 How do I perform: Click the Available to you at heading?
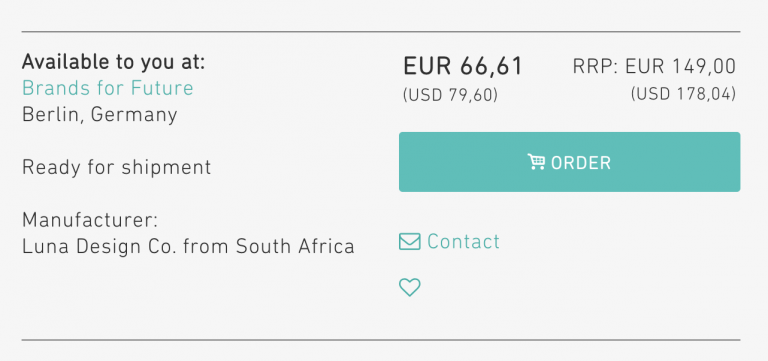point(114,63)
